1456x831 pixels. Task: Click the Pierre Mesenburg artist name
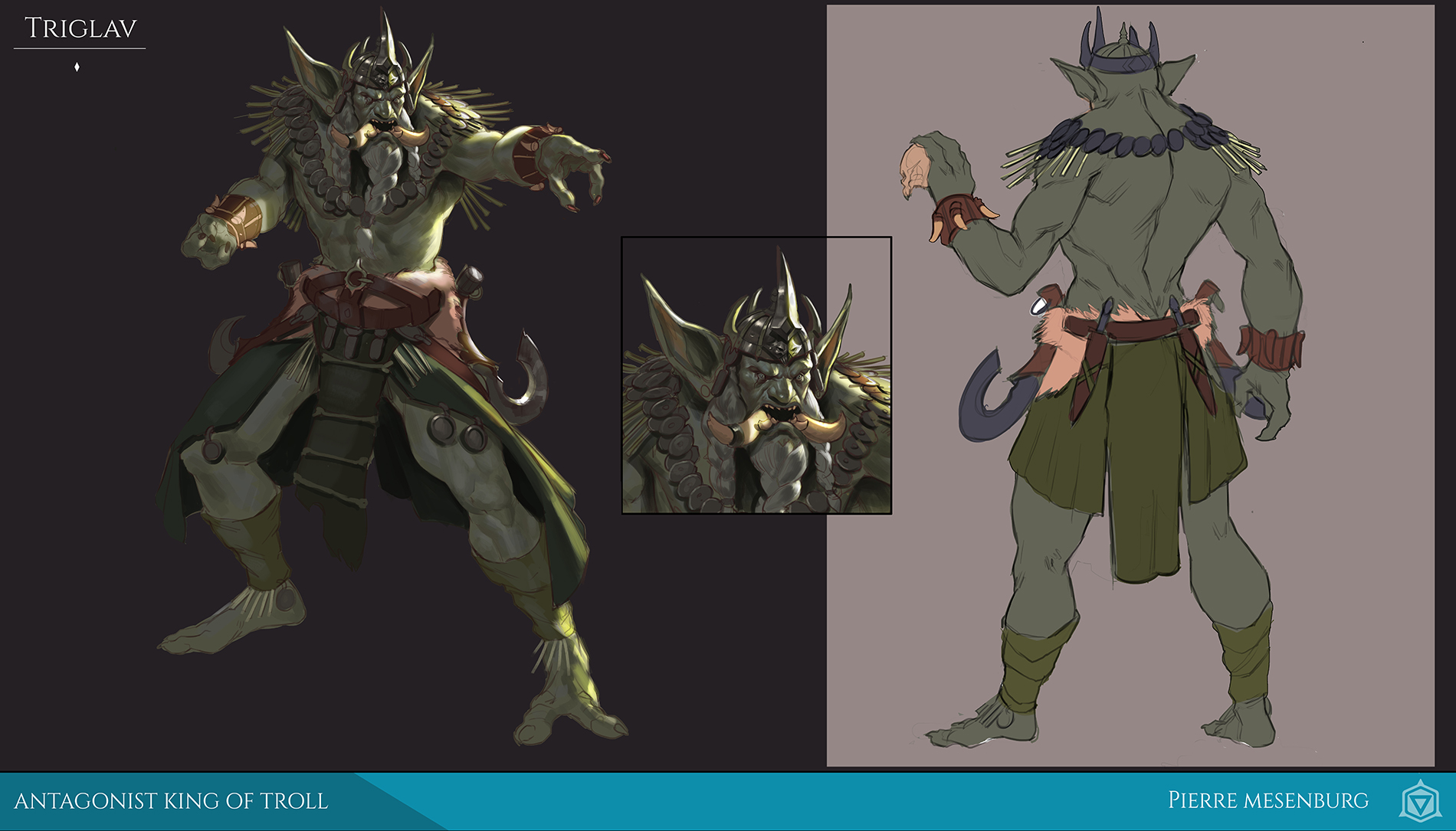point(1267,800)
